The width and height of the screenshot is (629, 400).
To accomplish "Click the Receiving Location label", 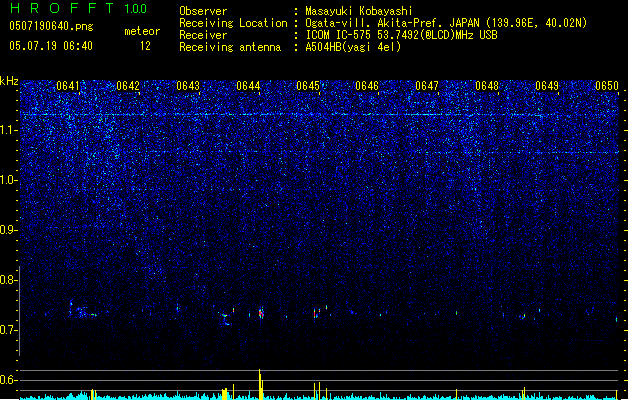I will point(233,23).
